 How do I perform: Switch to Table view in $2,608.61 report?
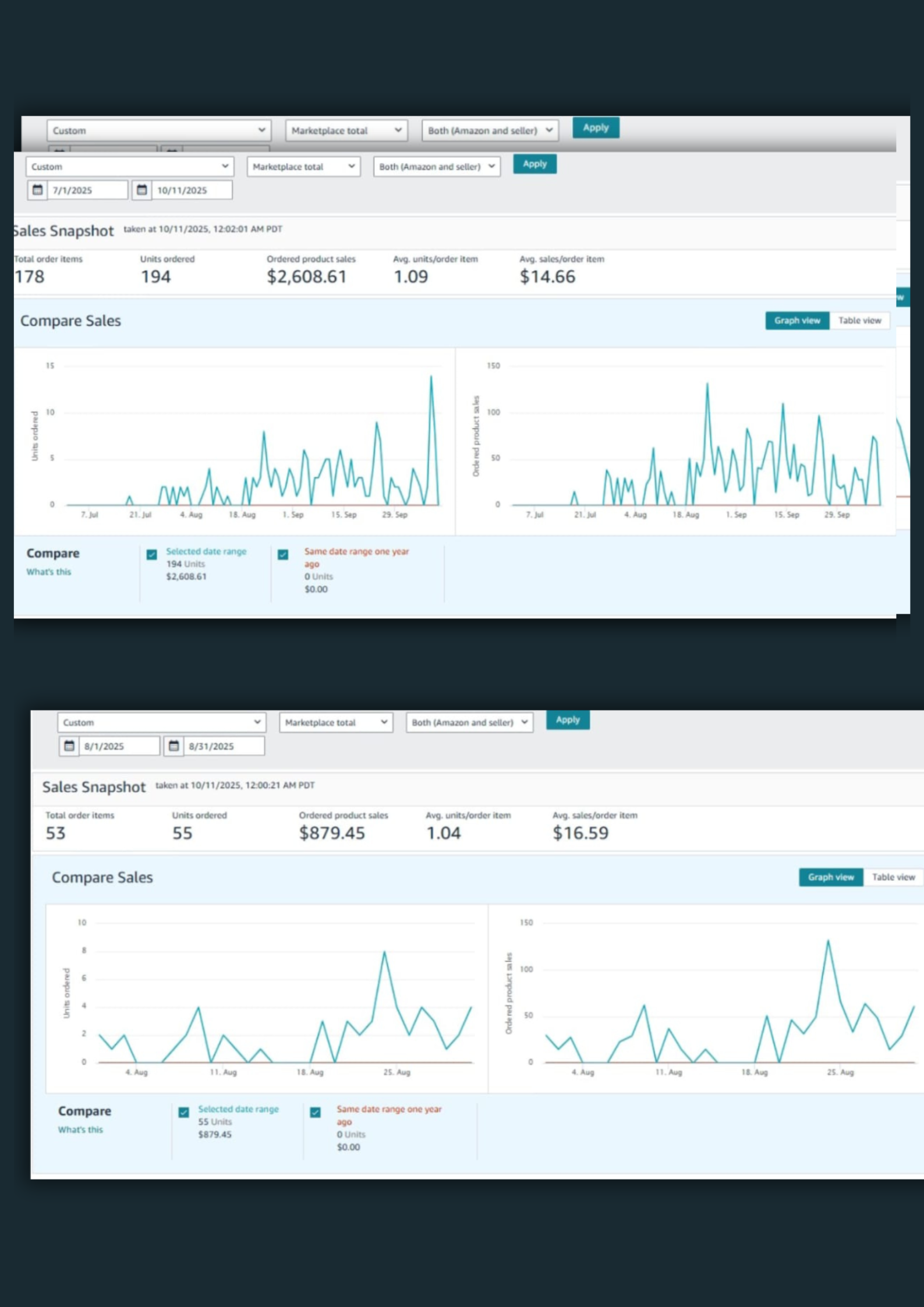[859, 320]
